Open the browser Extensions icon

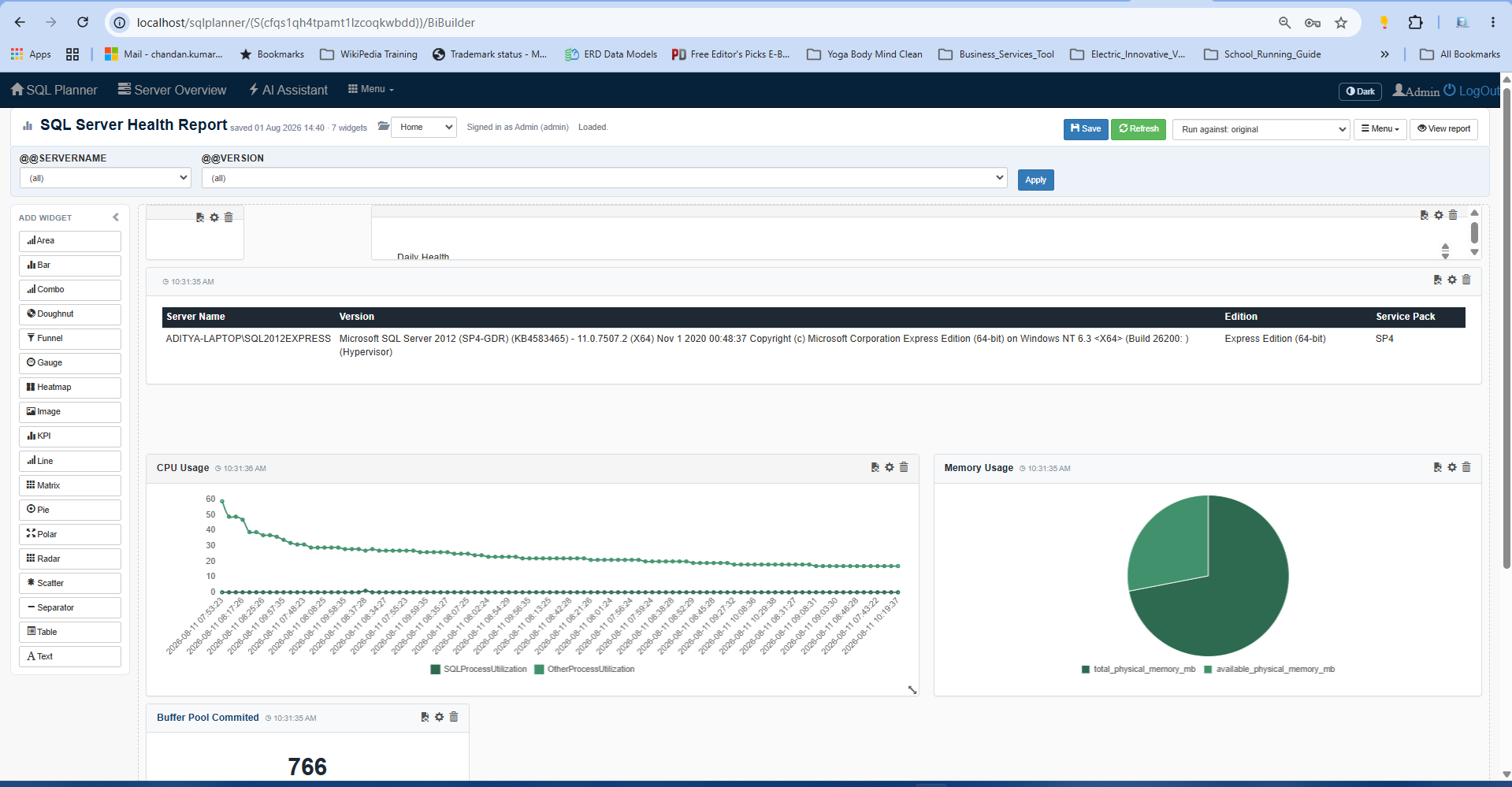click(1415, 23)
